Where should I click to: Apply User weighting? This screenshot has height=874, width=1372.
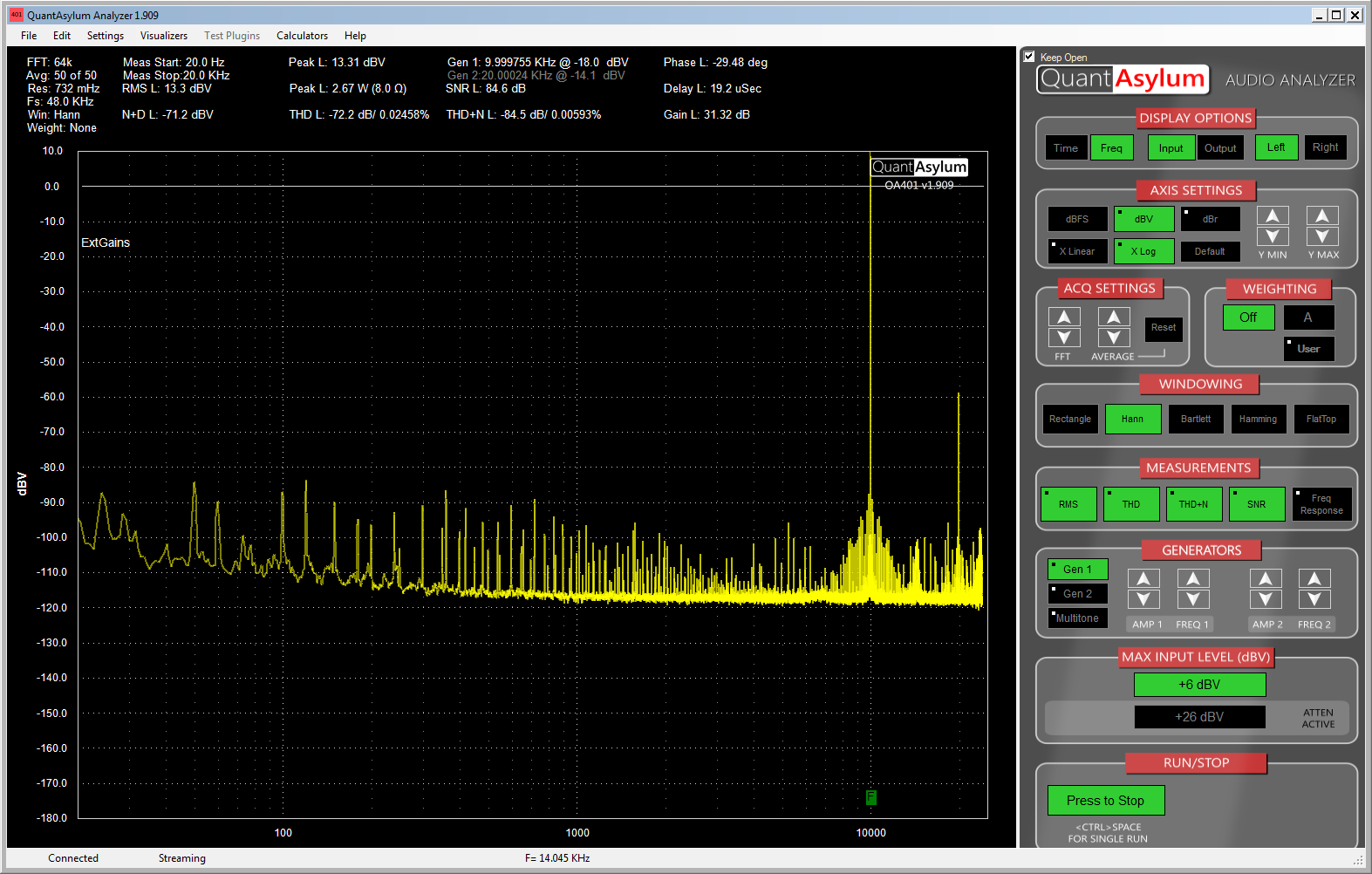tap(1309, 349)
